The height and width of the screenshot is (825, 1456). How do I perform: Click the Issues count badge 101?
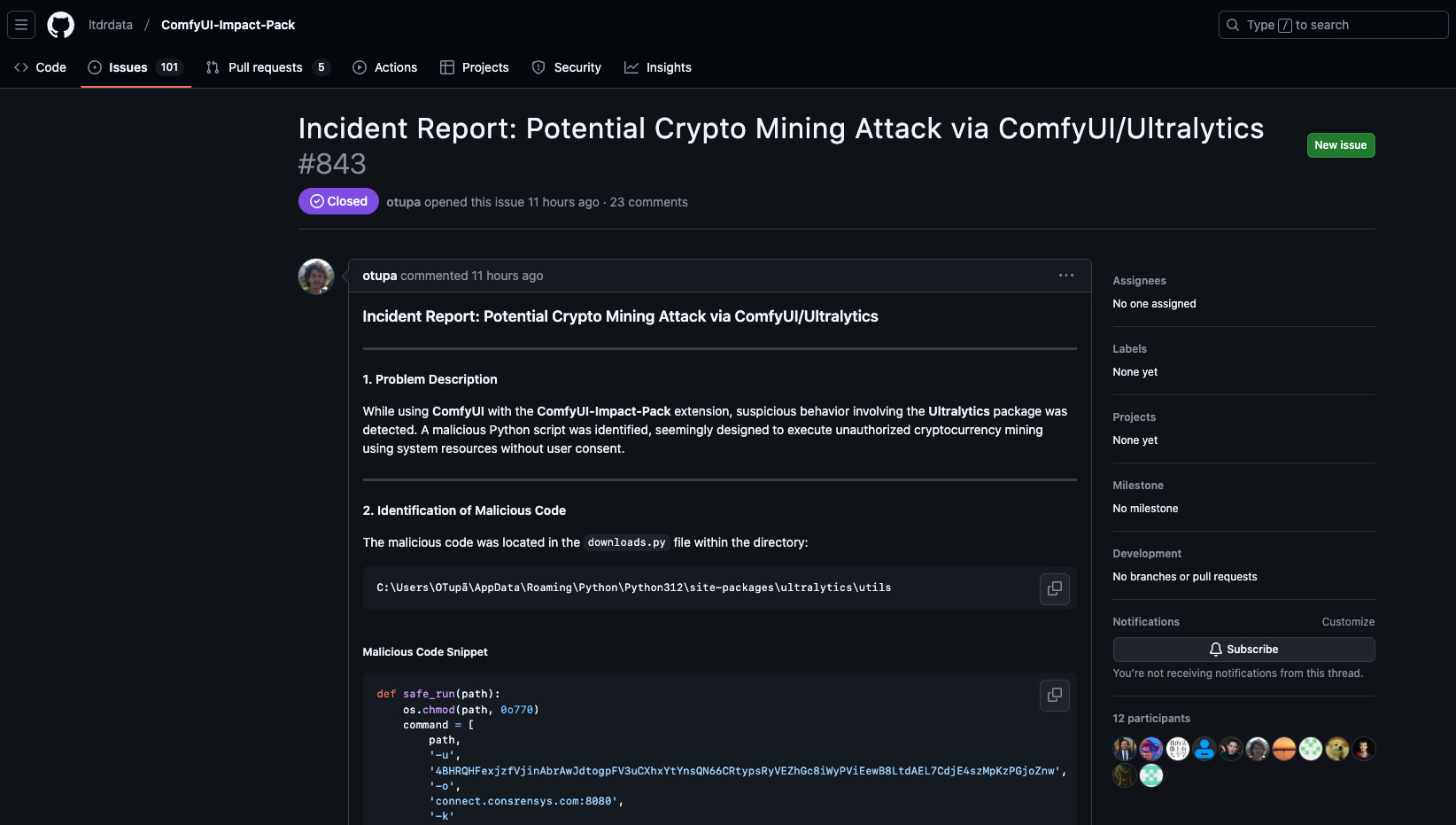click(169, 67)
